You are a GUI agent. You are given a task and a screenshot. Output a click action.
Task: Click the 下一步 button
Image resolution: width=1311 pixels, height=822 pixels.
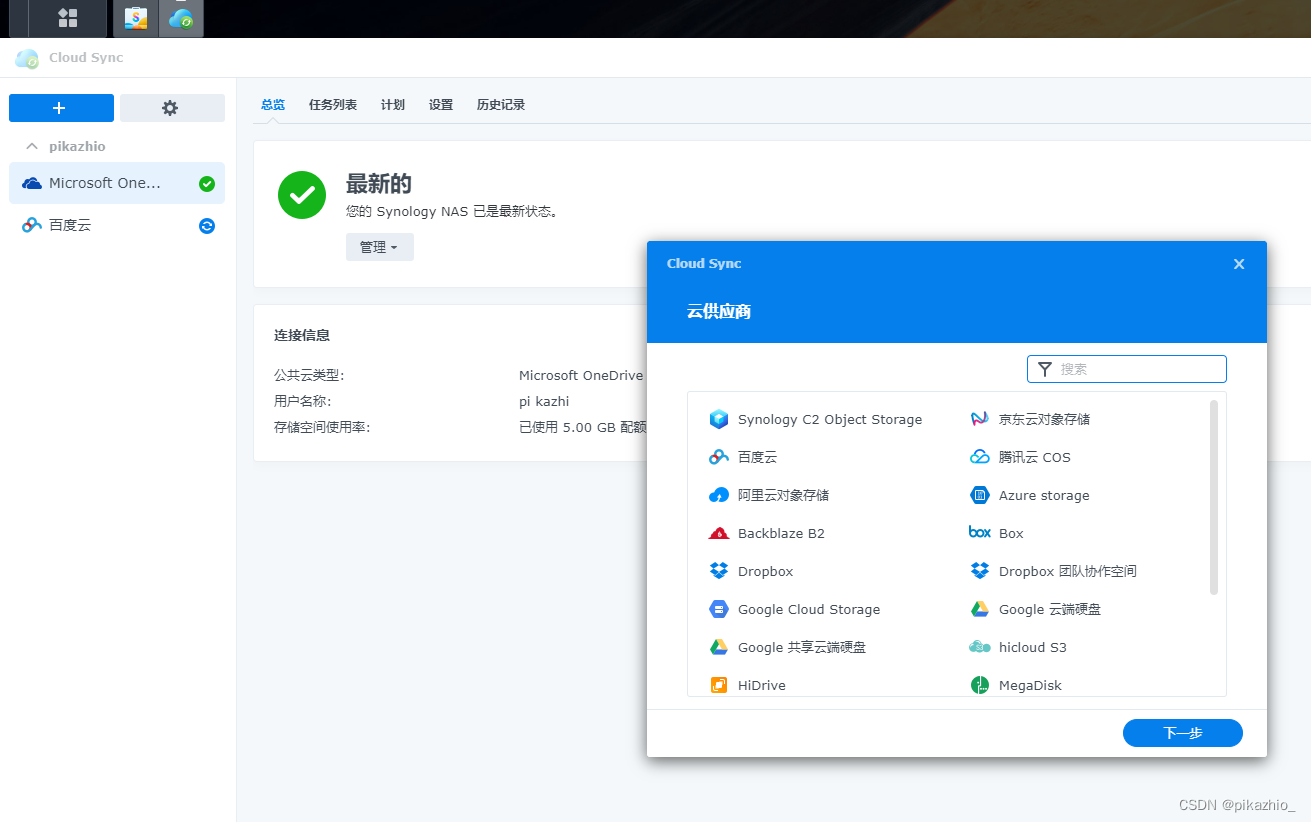(1183, 733)
